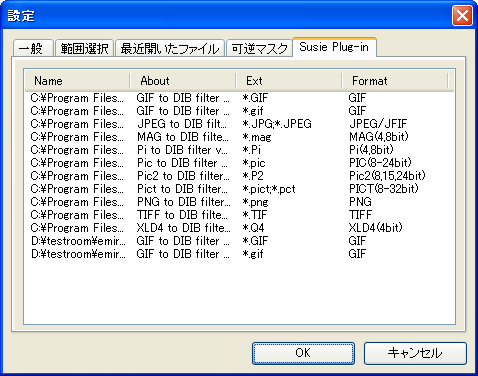Select the Pic2 to DIB filter row

point(239,176)
